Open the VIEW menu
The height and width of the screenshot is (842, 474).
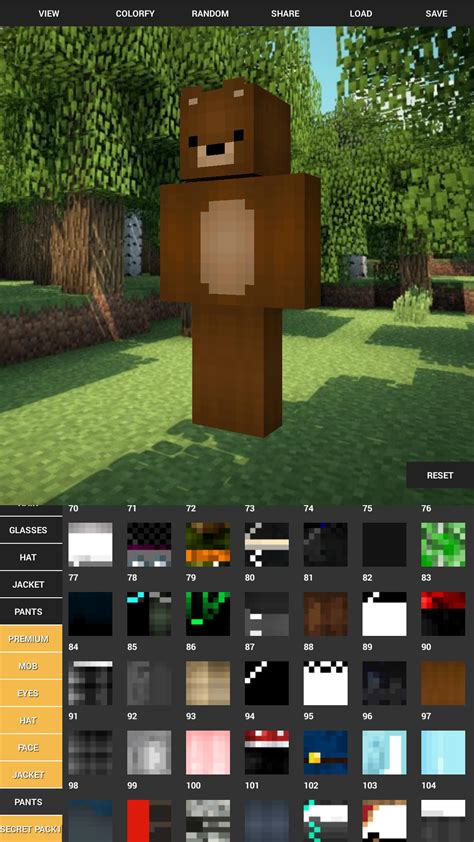pos(49,13)
